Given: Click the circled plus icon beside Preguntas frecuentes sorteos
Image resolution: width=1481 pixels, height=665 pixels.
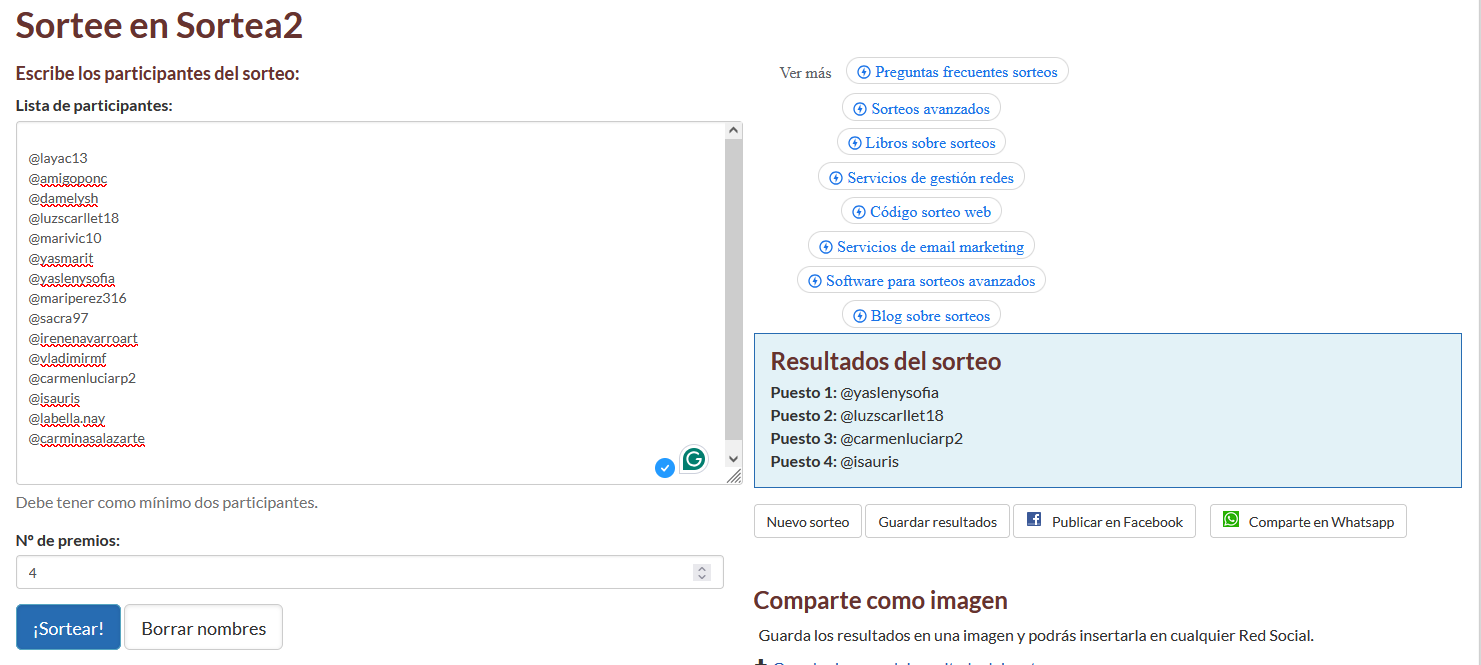Looking at the screenshot, I should pos(862,71).
